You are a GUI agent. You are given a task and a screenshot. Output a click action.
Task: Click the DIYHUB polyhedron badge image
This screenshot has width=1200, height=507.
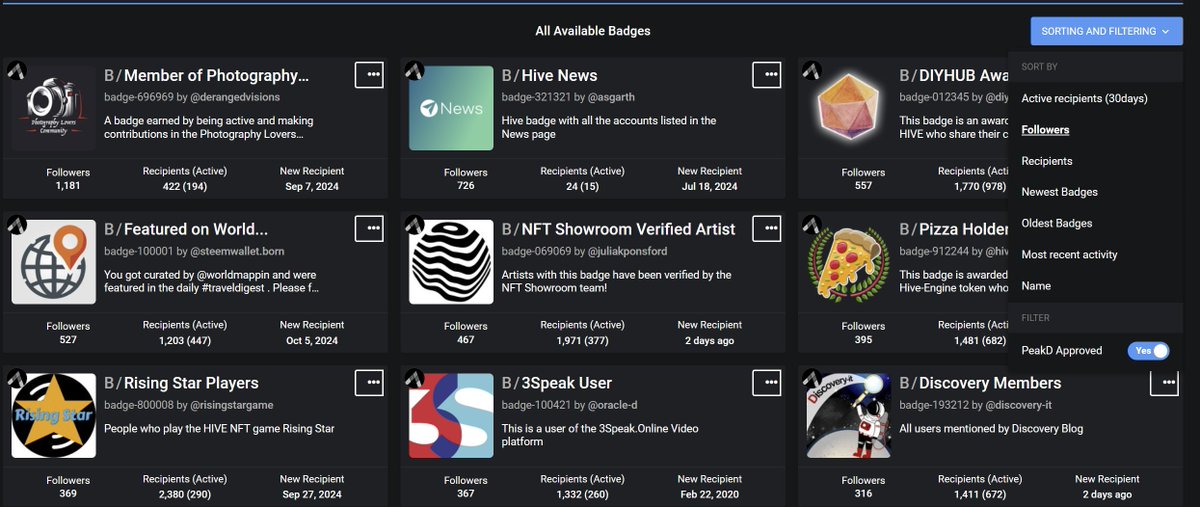[x=848, y=108]
